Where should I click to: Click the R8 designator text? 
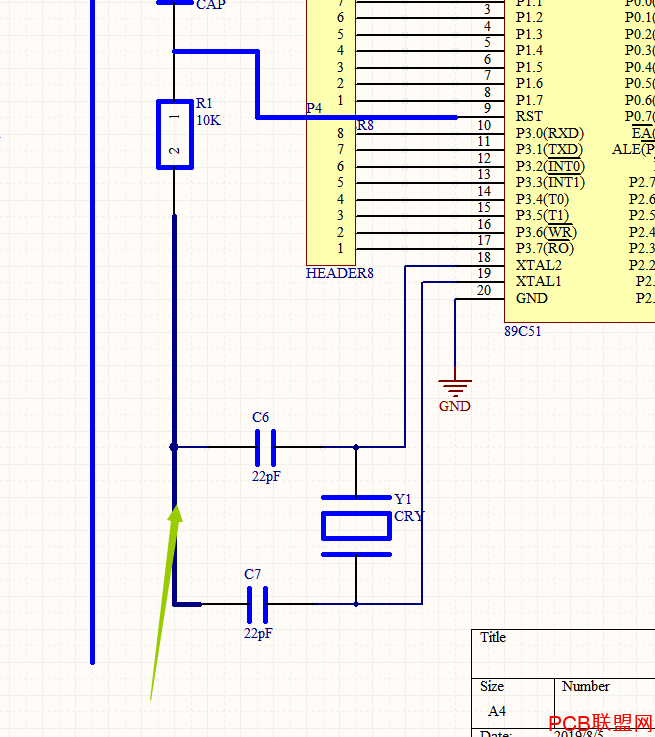365,125
